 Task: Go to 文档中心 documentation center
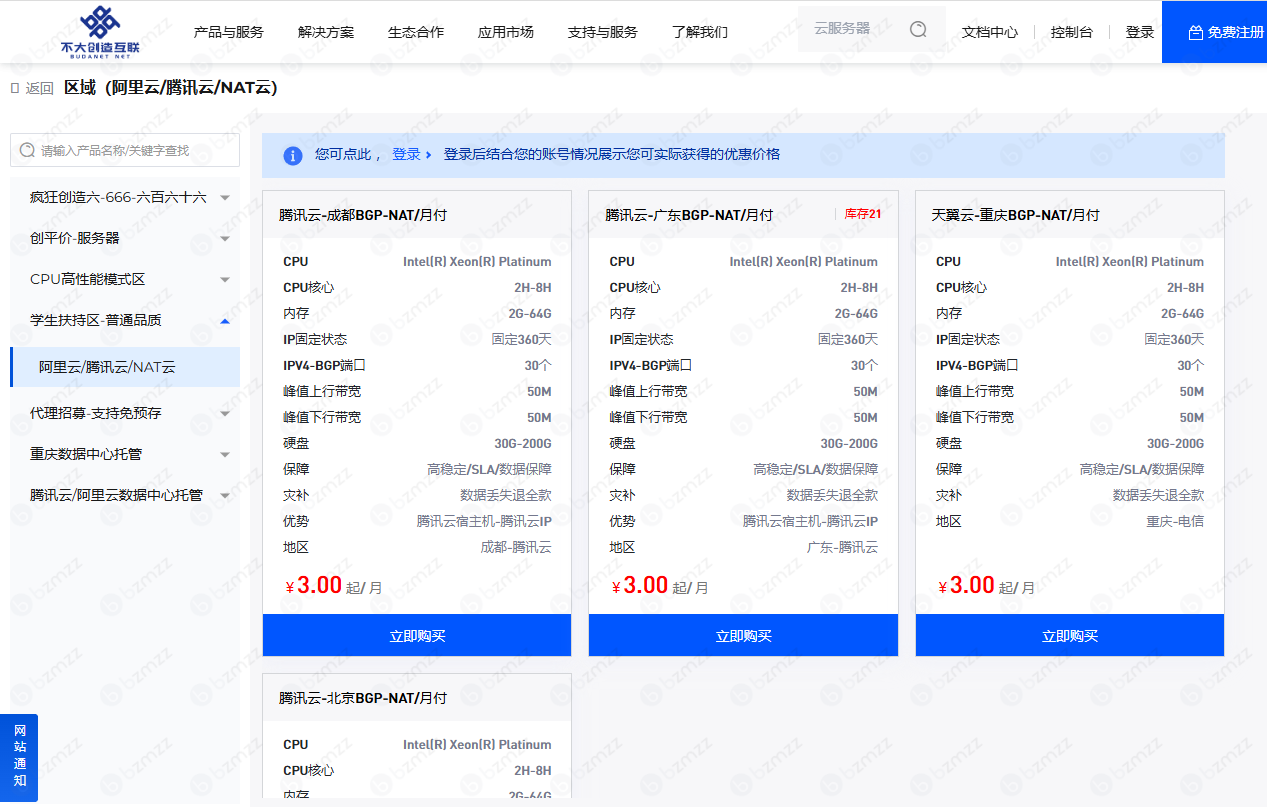click(990, 32)
